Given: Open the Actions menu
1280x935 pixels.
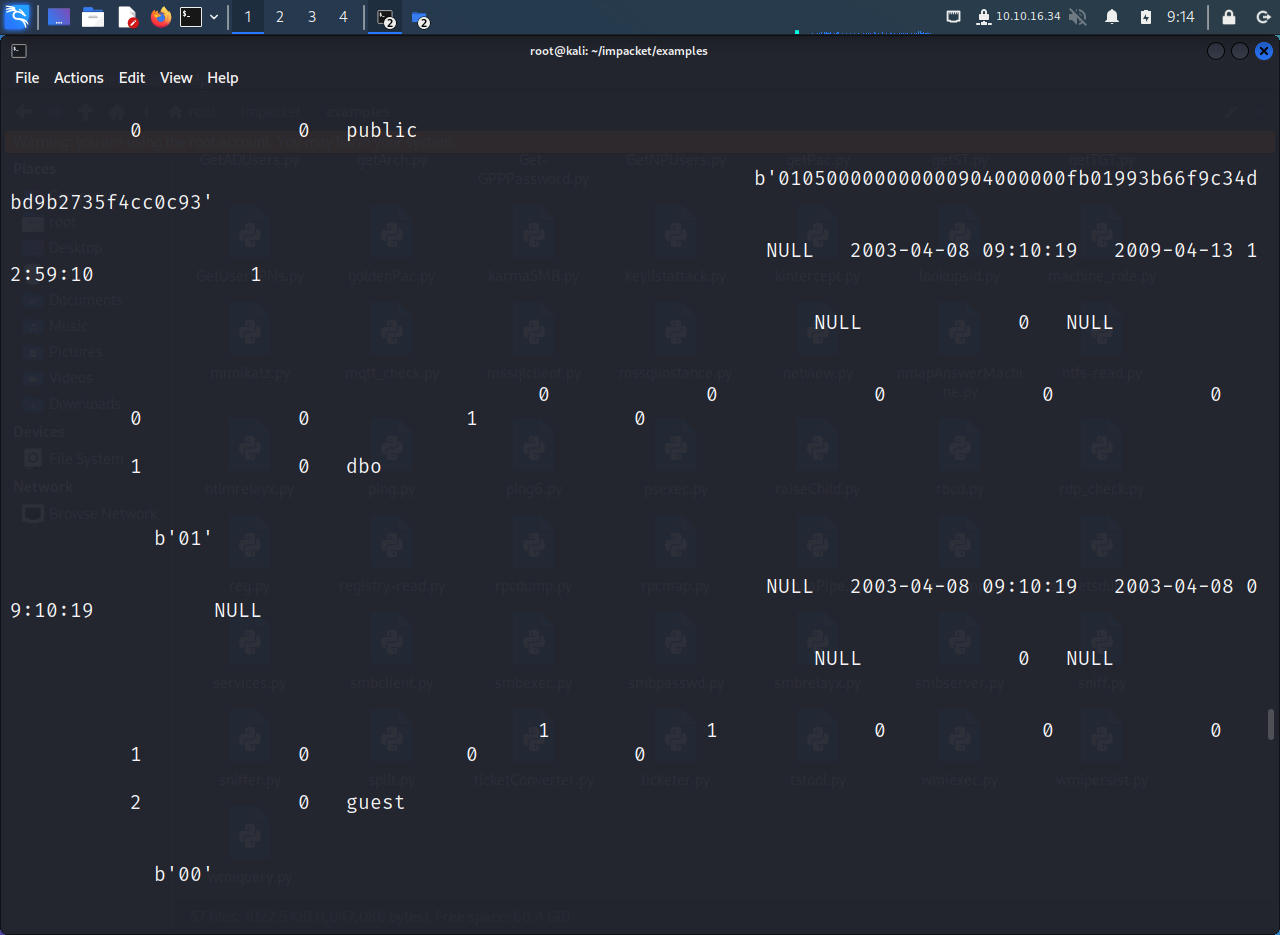Looking at the screenshot, I should [x=79, y=78].
